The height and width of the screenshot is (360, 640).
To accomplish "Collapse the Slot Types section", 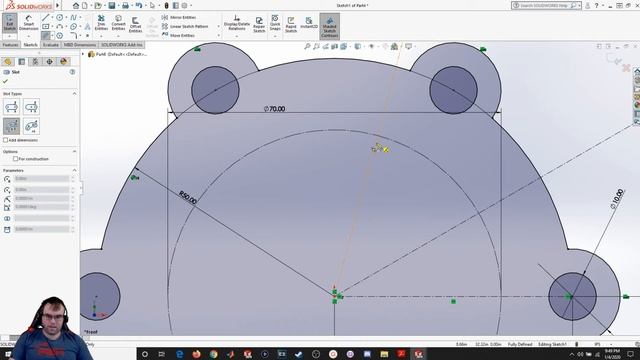I will (x=74, y=94).
